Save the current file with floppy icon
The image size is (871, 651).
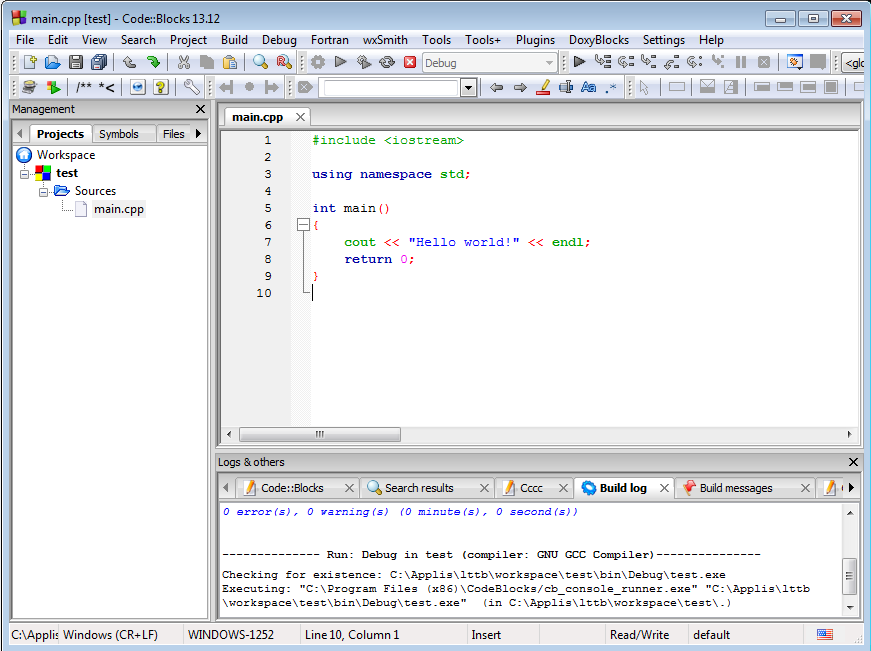point(76,62)
